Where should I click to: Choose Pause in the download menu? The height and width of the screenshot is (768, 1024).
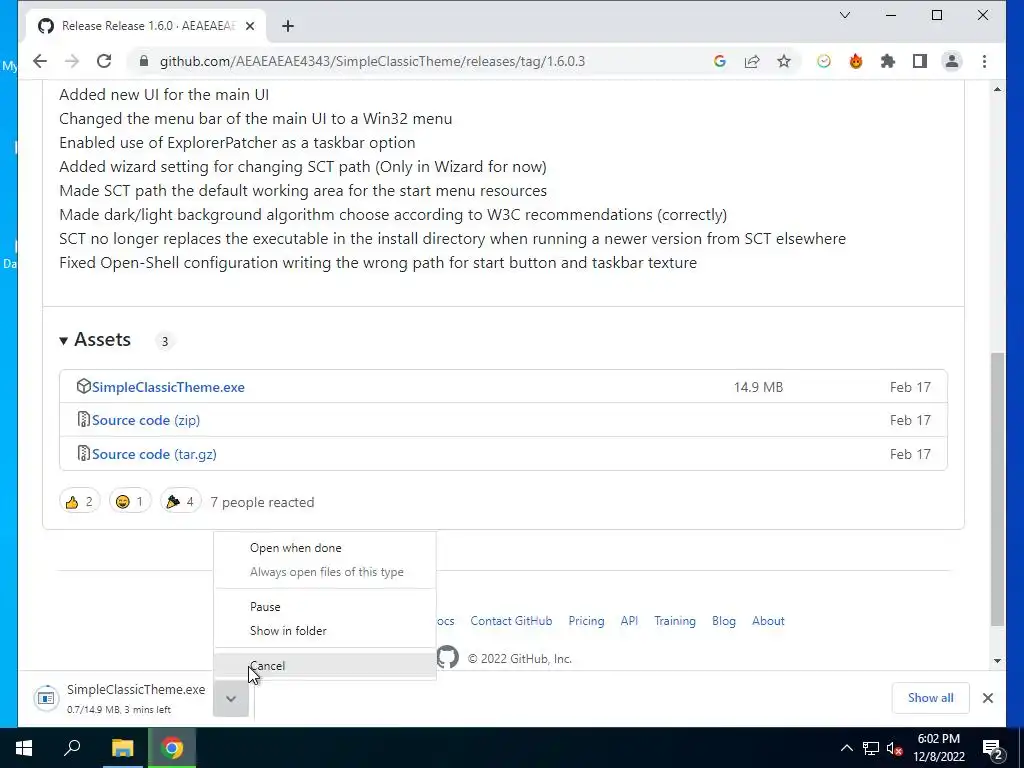(325, 607)
